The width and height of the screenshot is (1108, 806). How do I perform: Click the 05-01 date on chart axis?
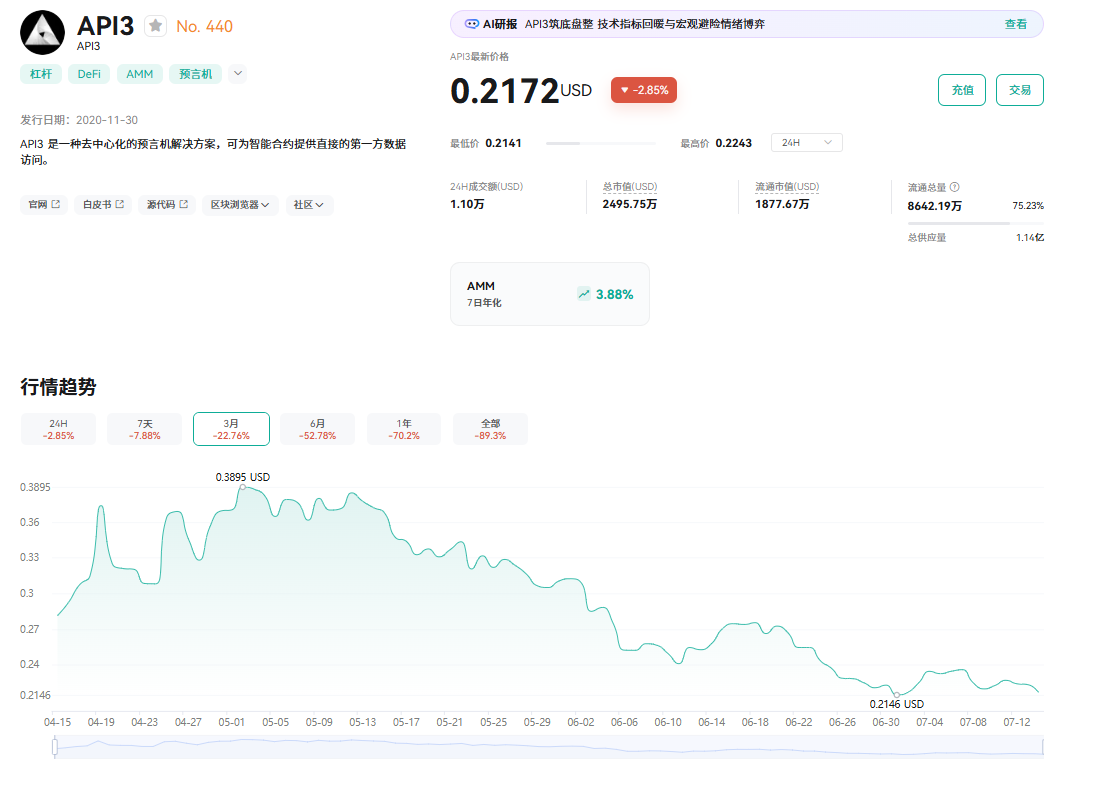coord(231,722)
